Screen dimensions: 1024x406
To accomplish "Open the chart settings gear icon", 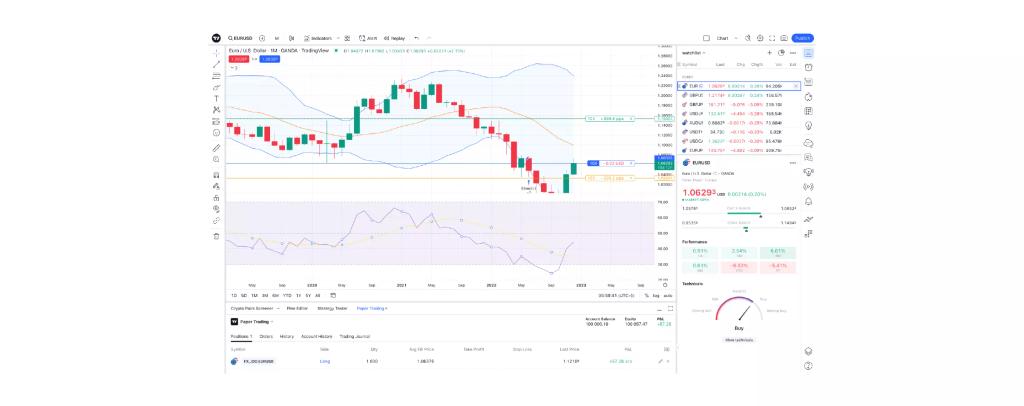I will point(760,39).
